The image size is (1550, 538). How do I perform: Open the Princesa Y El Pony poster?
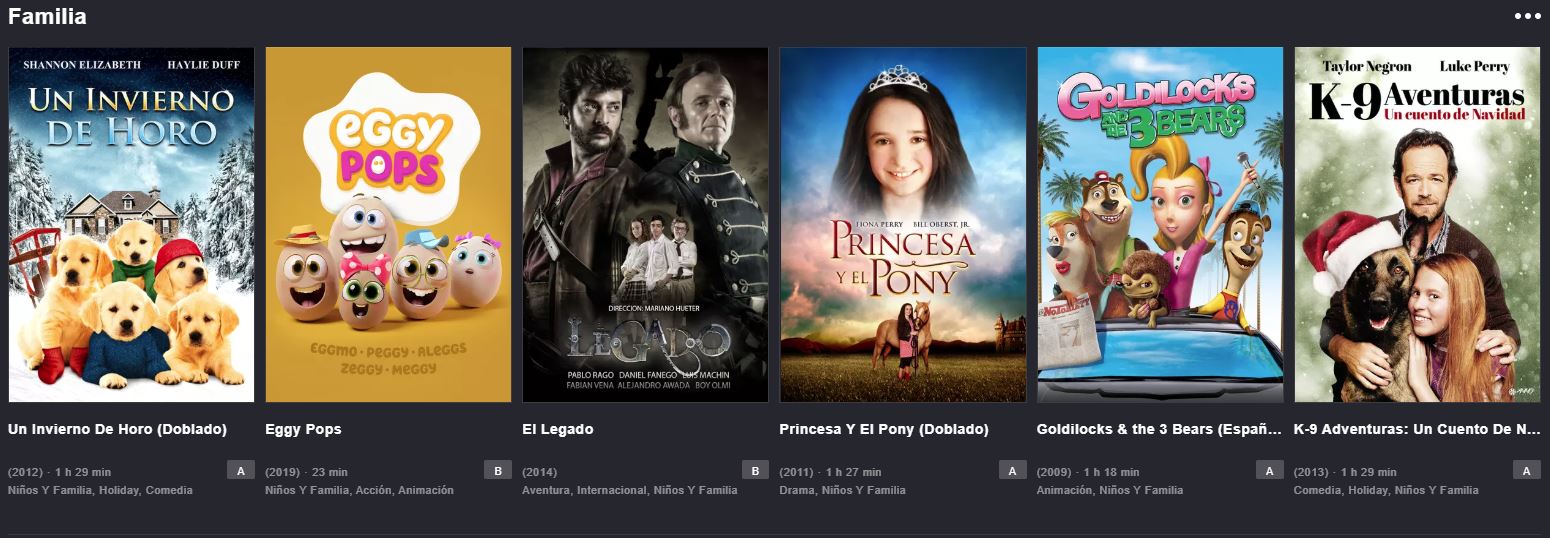(x=903, y=225)
